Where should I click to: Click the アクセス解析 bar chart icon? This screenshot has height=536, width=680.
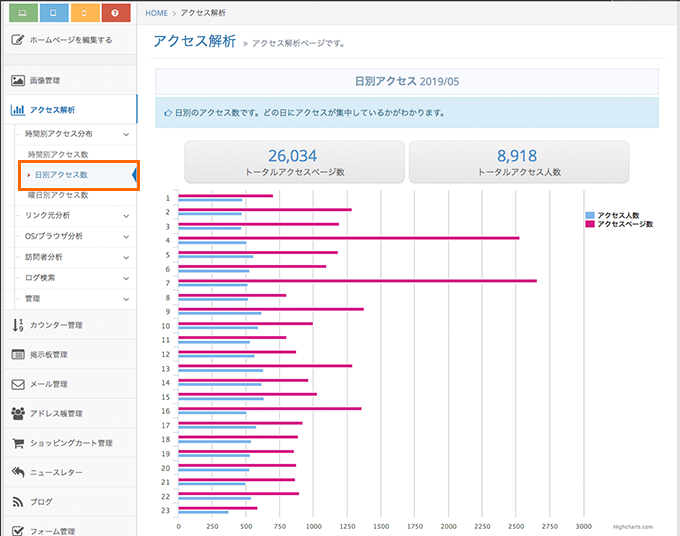click(18, 110)
